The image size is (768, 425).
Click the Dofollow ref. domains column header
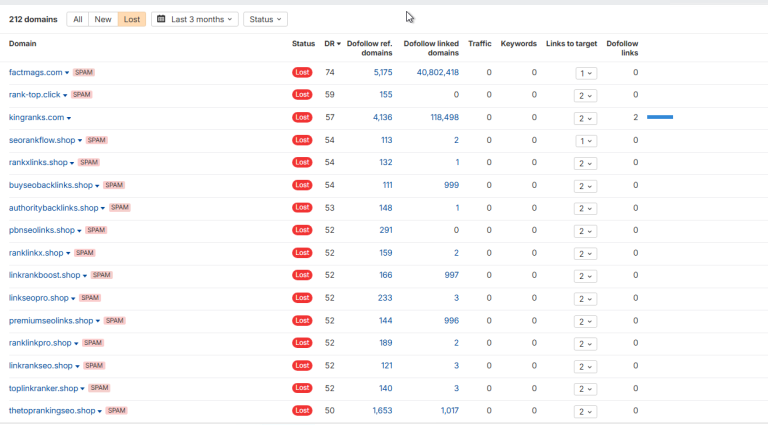point(370,48)
